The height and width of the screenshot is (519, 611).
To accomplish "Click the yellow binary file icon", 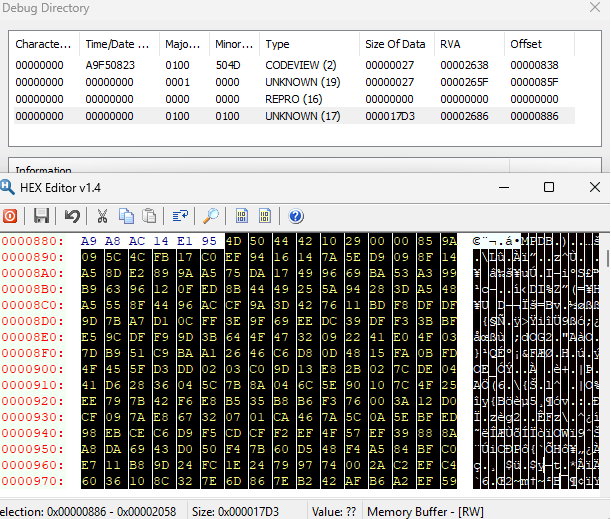I will pyautogui.click(x=265, y=216).
